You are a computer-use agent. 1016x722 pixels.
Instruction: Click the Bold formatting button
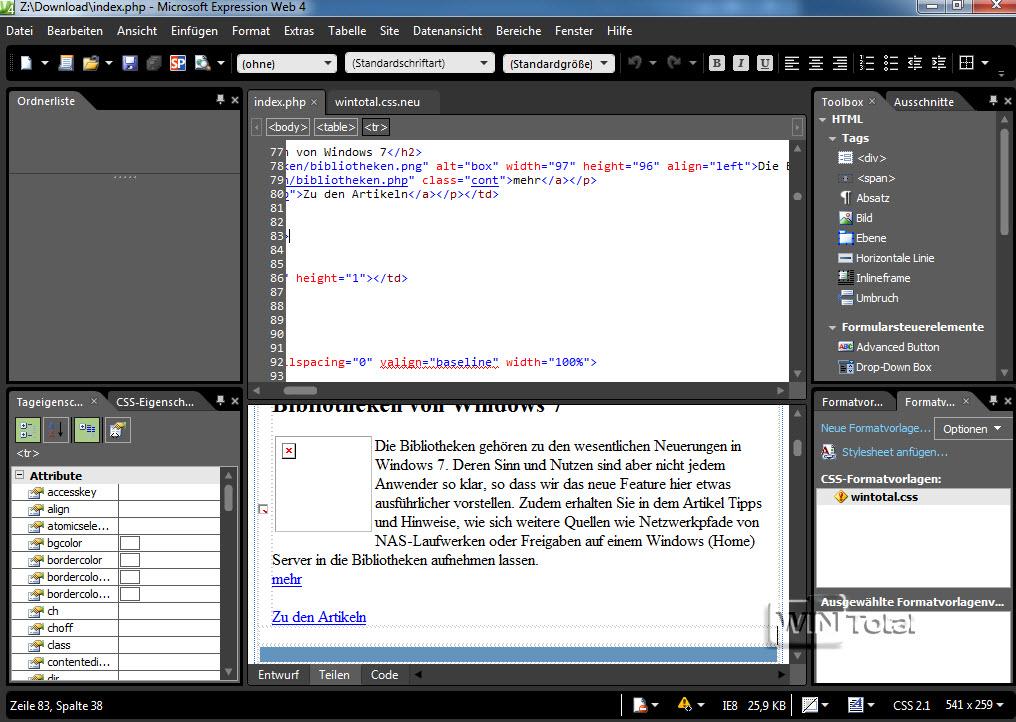[x=716, y=63]
